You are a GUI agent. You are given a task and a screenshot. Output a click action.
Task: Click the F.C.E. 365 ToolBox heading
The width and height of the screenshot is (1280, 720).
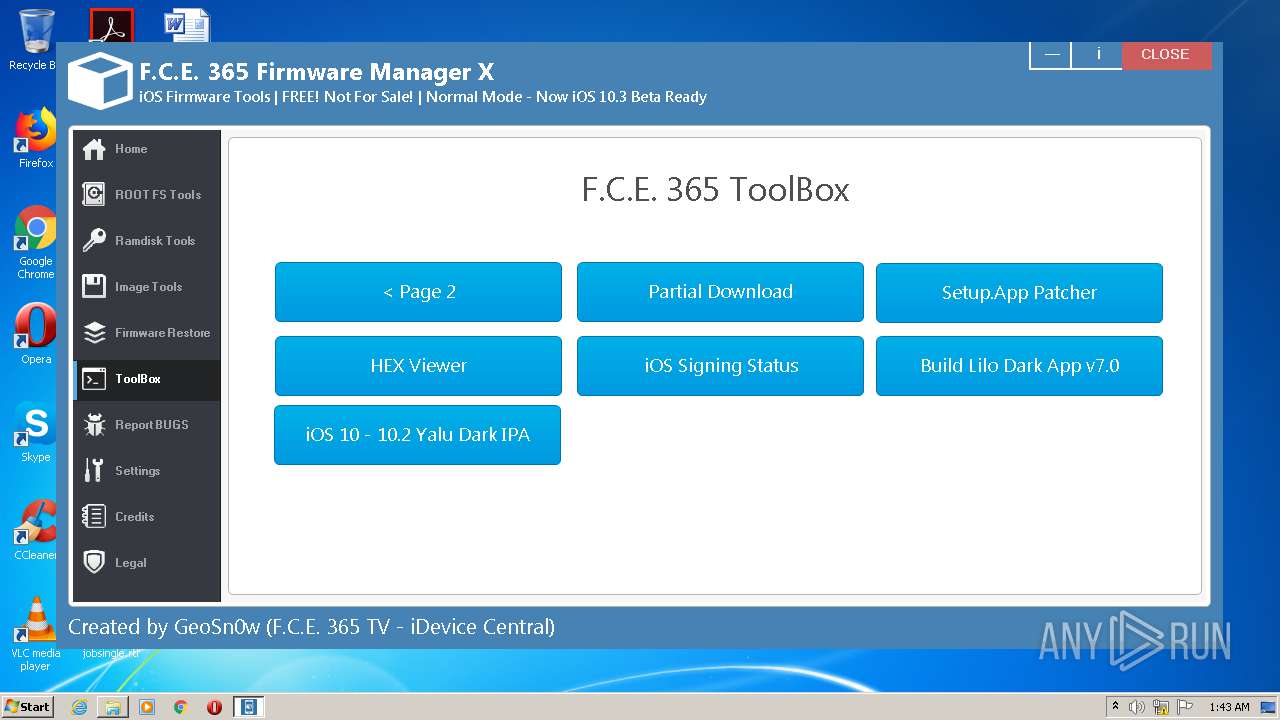coord(715,190)
